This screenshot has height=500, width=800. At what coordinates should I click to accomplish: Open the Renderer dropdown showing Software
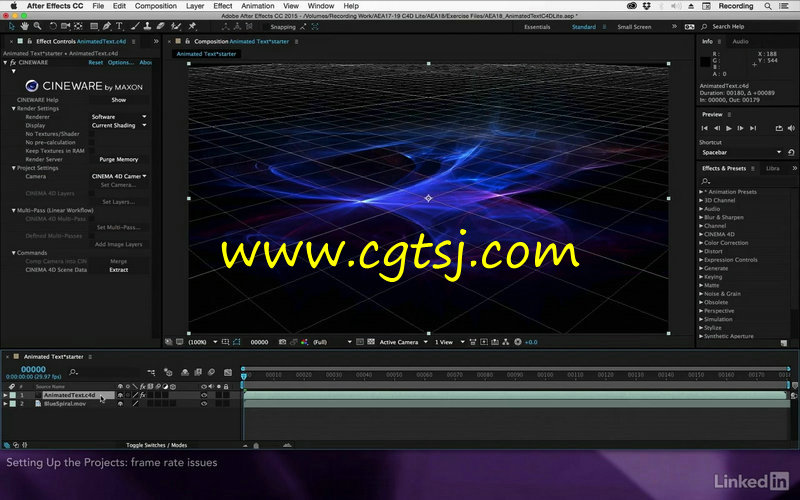click(119, 117)
